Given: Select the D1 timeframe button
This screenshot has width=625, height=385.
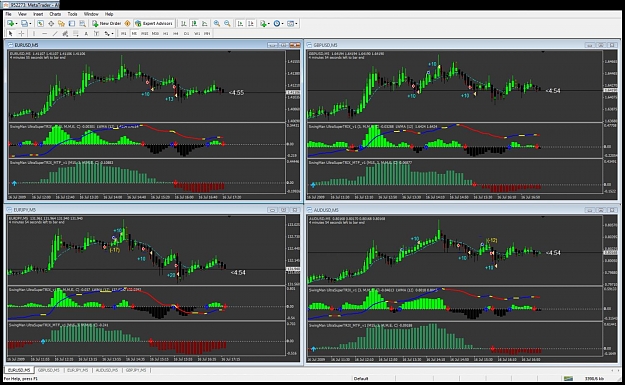Looking at the screenshot, I should [186, 34].
